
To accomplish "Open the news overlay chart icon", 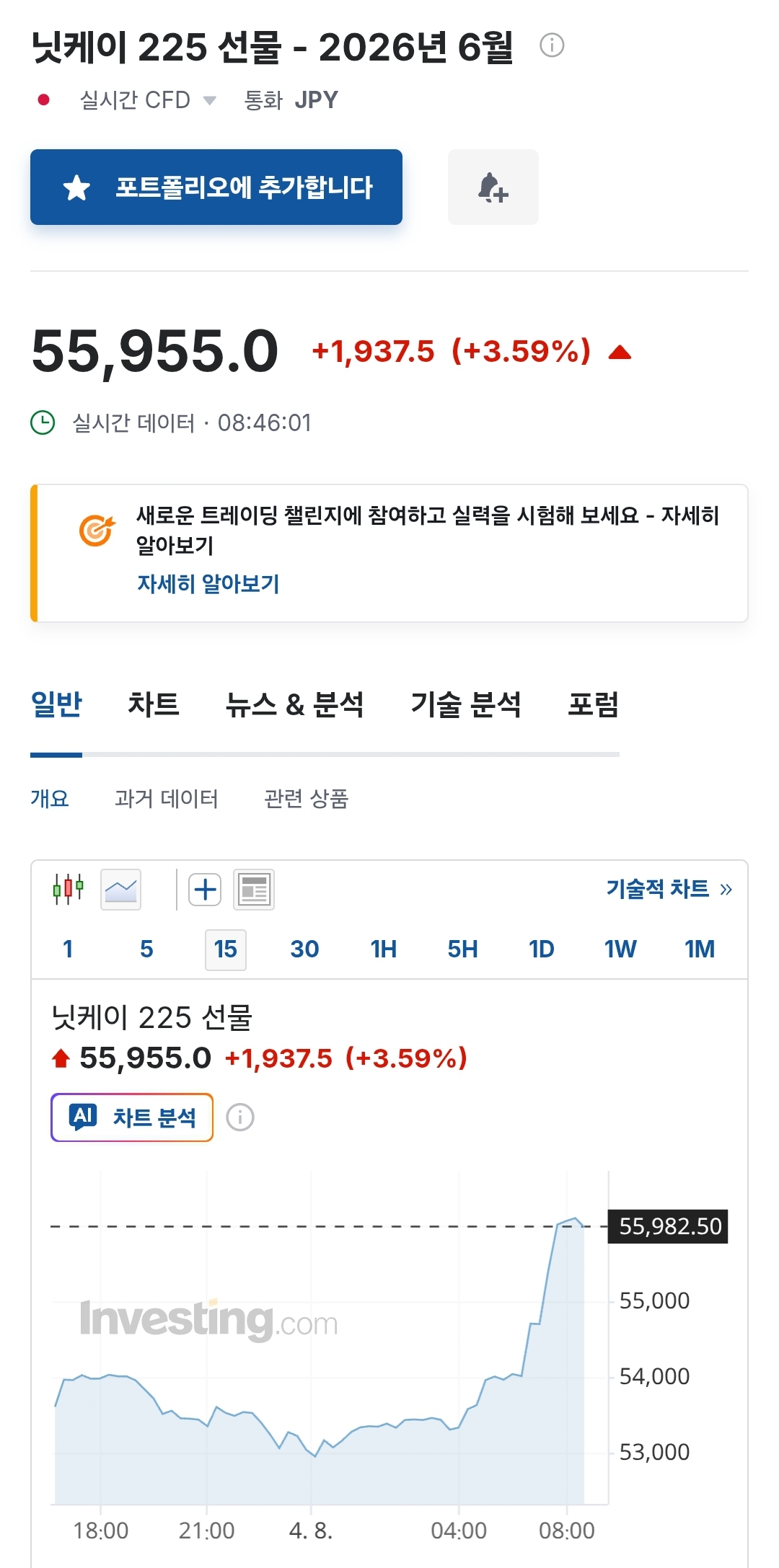I will (x=254, y=889).
